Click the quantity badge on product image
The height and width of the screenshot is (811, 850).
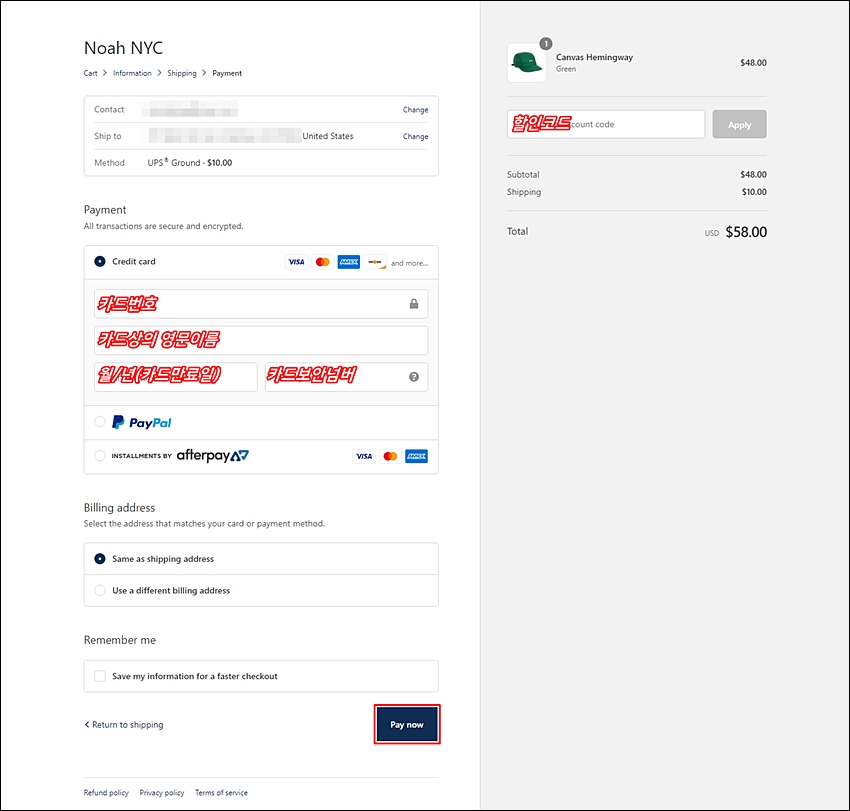(546, 43)
